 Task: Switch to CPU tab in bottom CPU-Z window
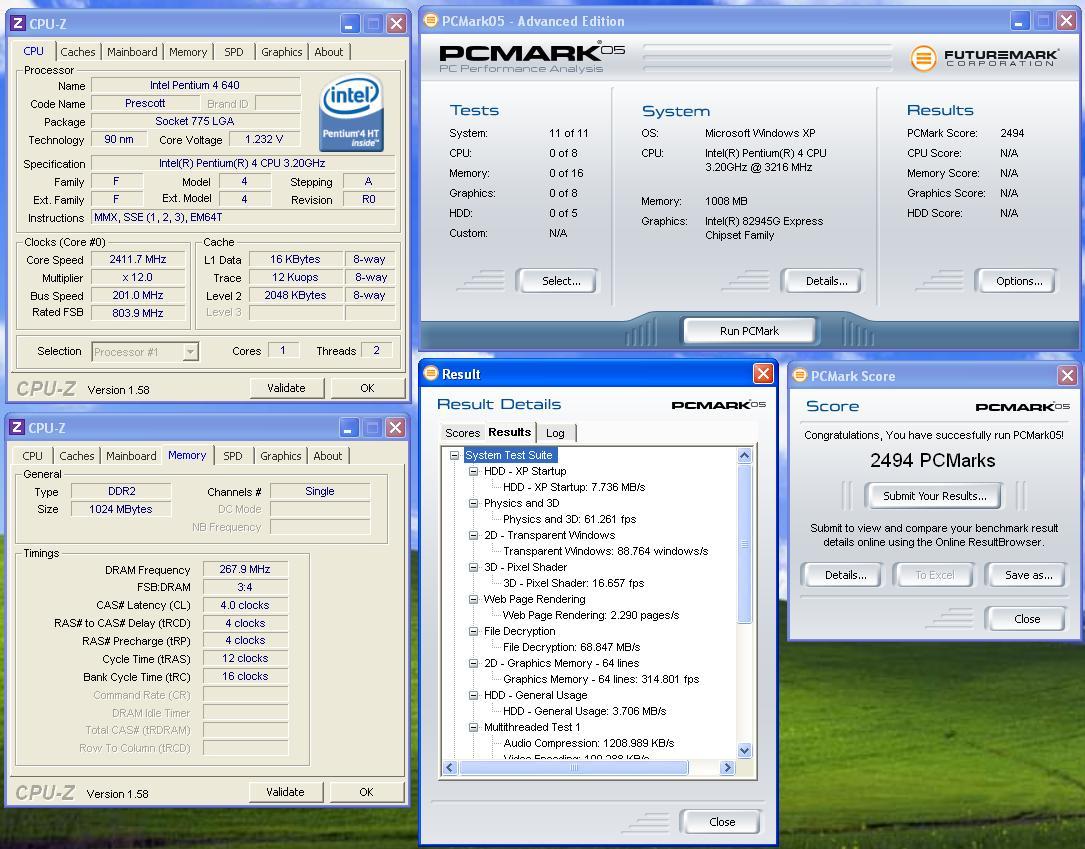[33, 456]
